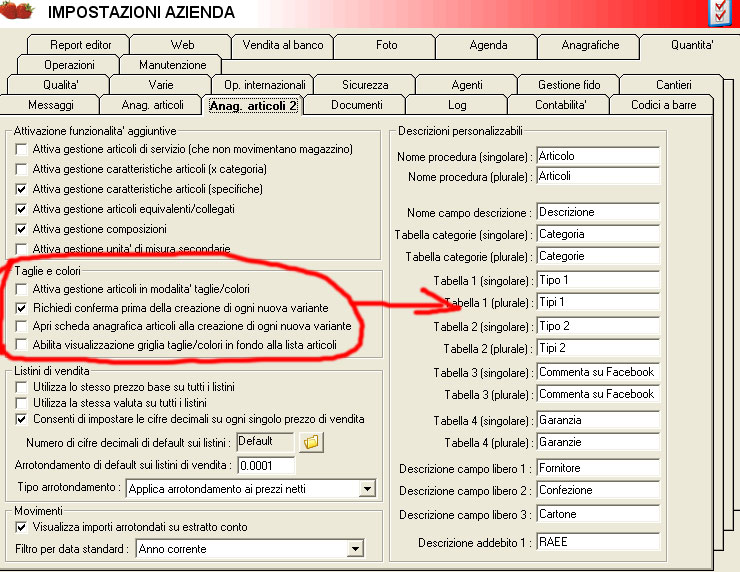This screenshot has width=740, height=572.
Task: Switch to the Manutenzione tab
Action: [x=172, y=65]
